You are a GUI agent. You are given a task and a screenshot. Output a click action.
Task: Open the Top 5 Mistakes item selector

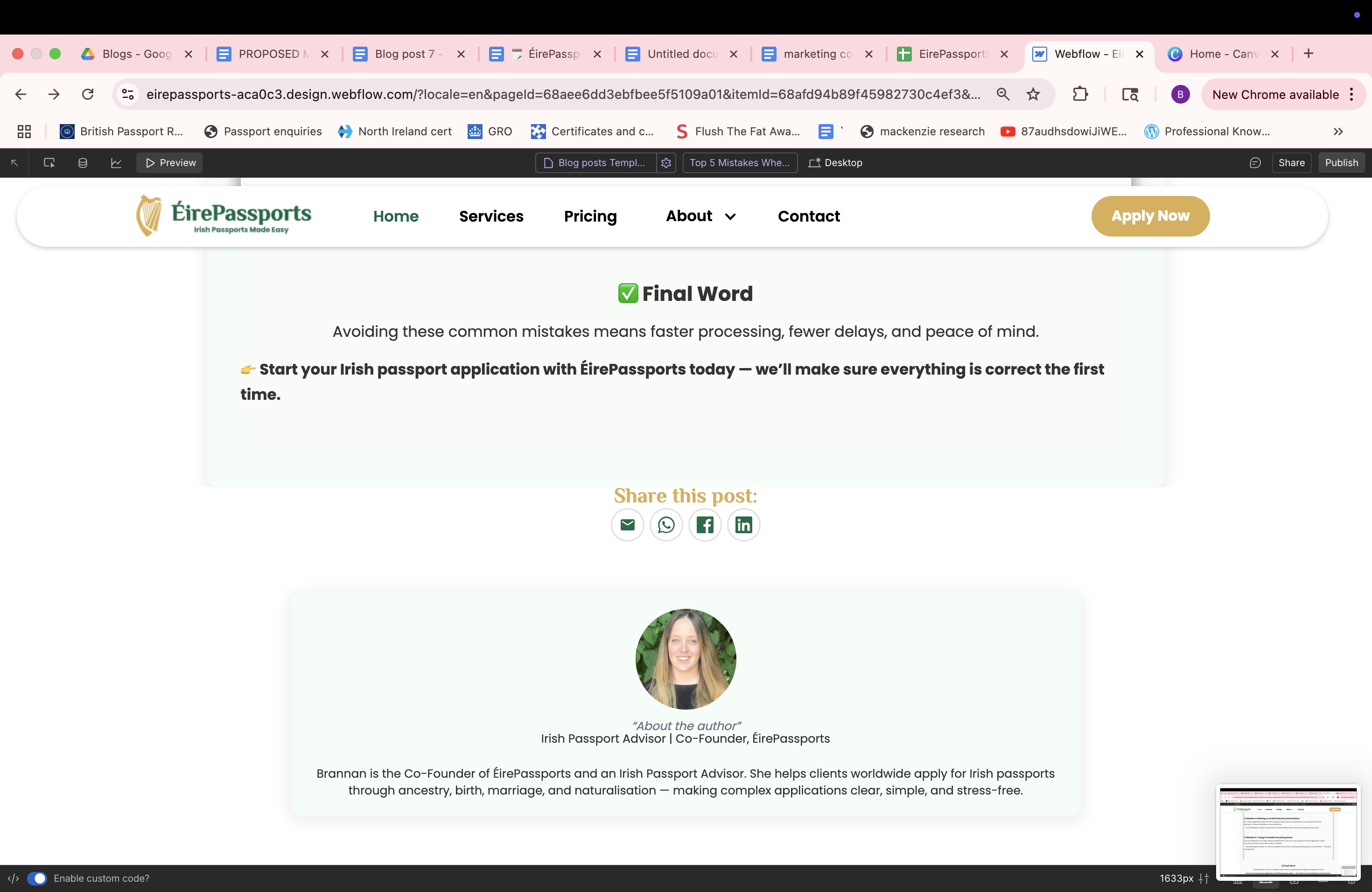740,162
